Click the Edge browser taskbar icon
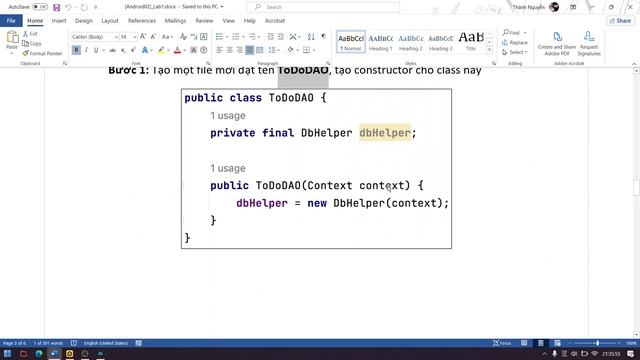 tap(39, 353)
